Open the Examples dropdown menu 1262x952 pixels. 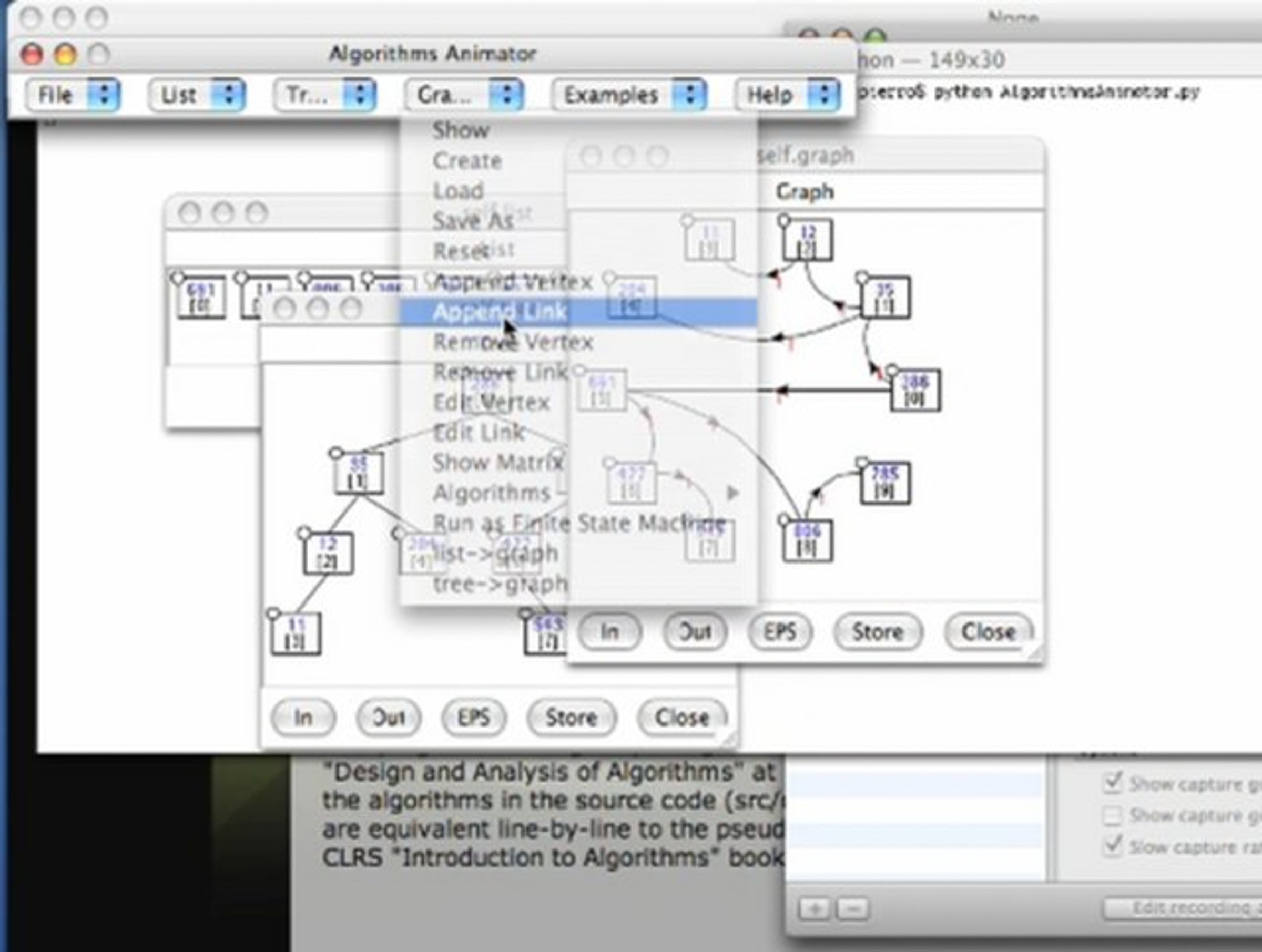629,95
